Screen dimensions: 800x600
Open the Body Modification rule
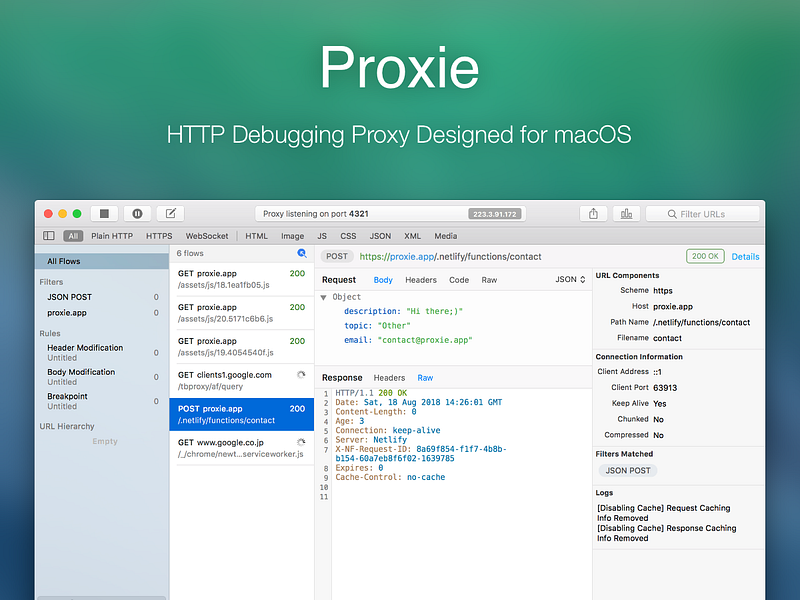(x=102, y=377)
